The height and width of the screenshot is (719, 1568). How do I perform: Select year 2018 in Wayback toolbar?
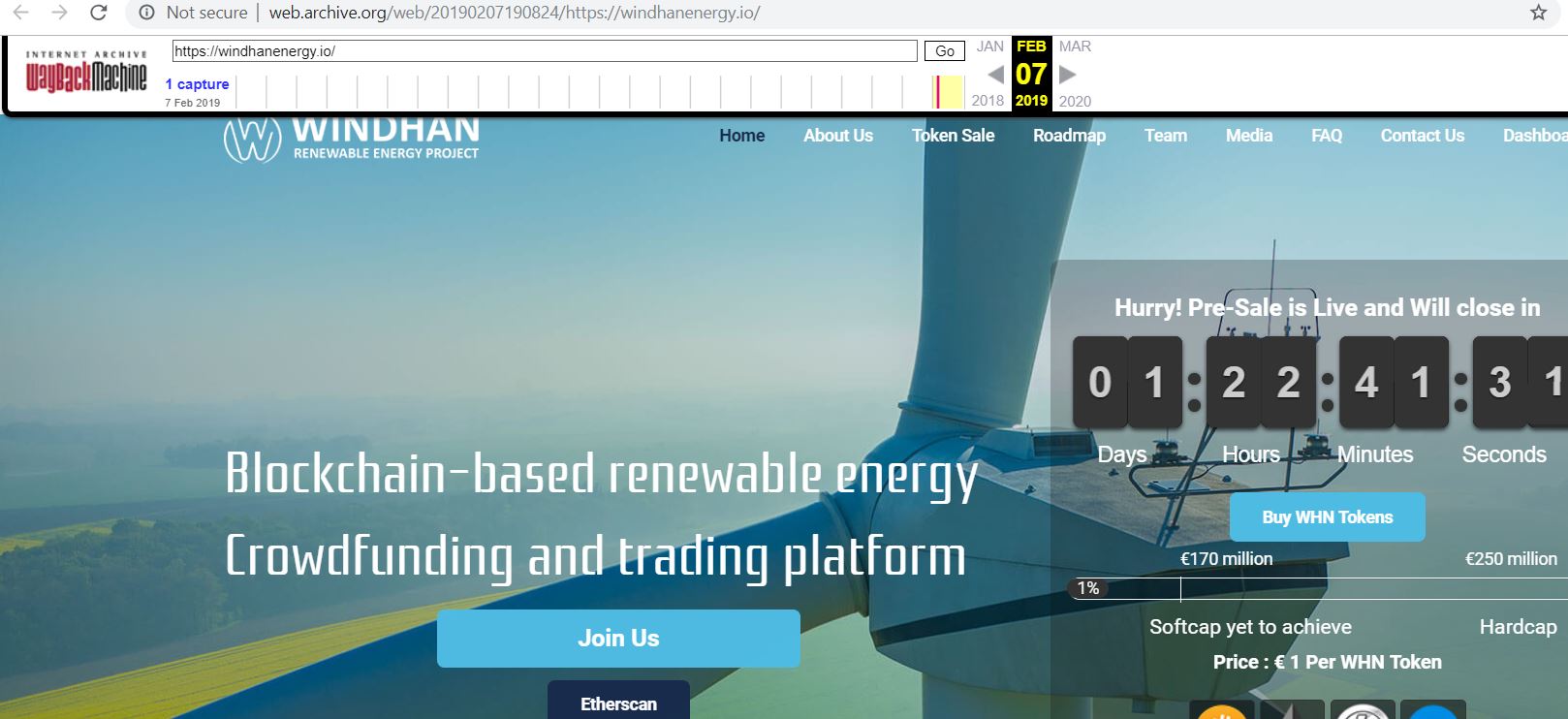(x=988, y=101)
